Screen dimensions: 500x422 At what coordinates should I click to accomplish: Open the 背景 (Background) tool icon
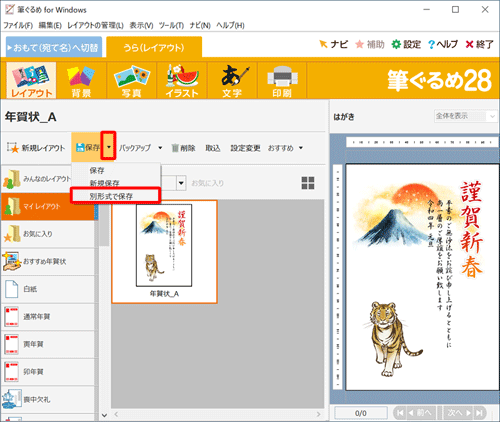pos(81,80)
